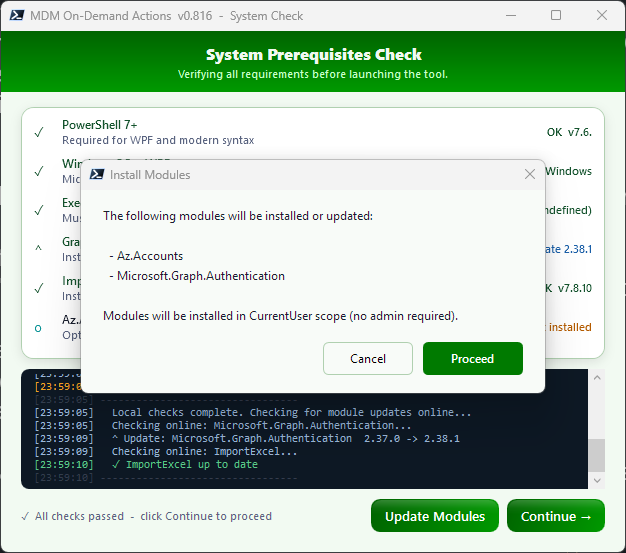Cancel the Install Modules dialog
This screenshot has height=553, width=626.
368,359
